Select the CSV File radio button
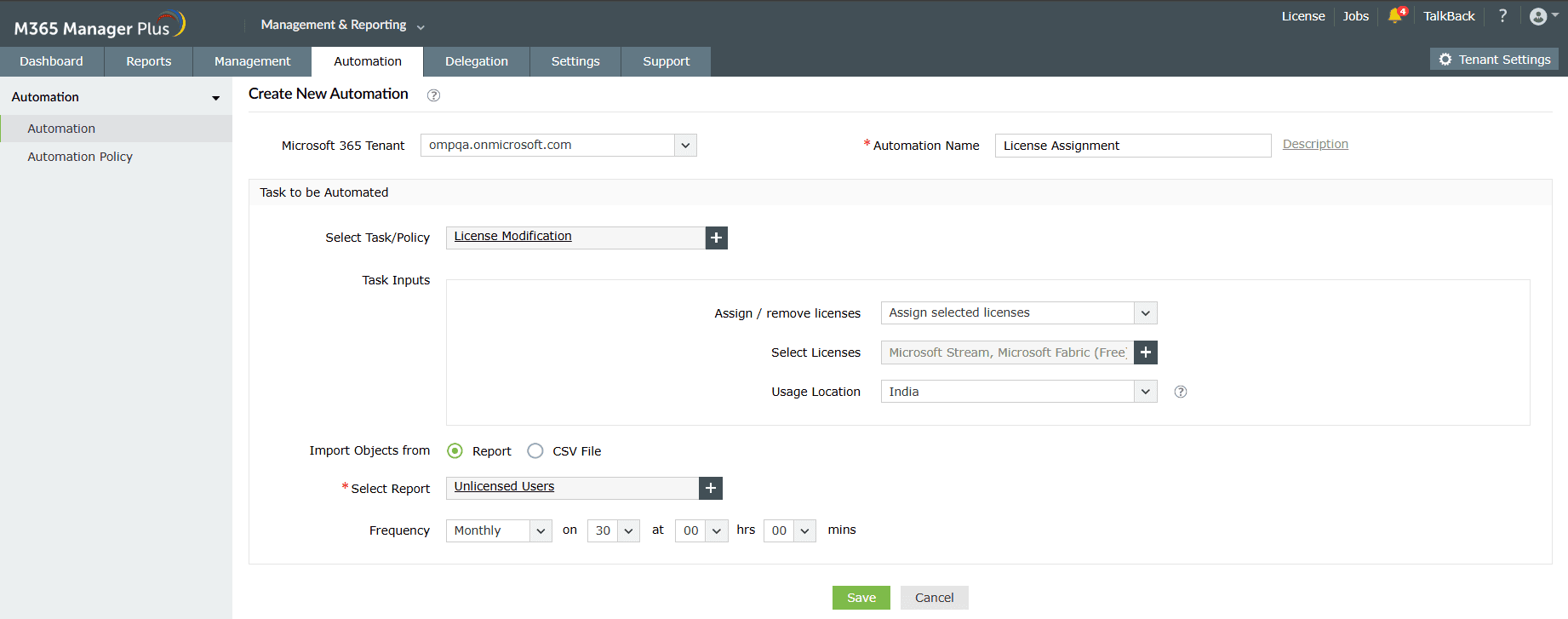The width and height of the screenshot is (1568, 619). click(535, 450)
